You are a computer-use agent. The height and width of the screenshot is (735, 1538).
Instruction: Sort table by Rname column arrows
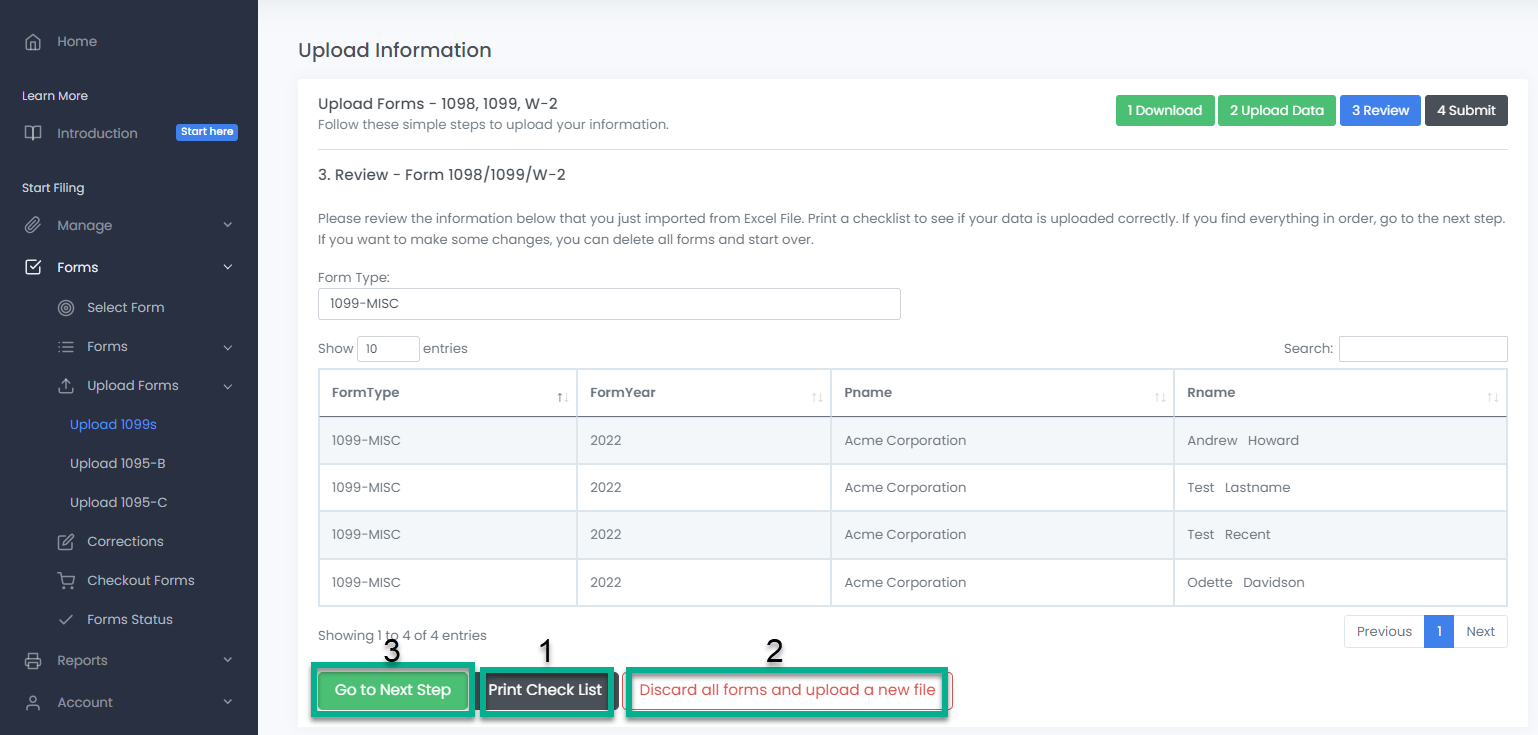coord(1492,397)
